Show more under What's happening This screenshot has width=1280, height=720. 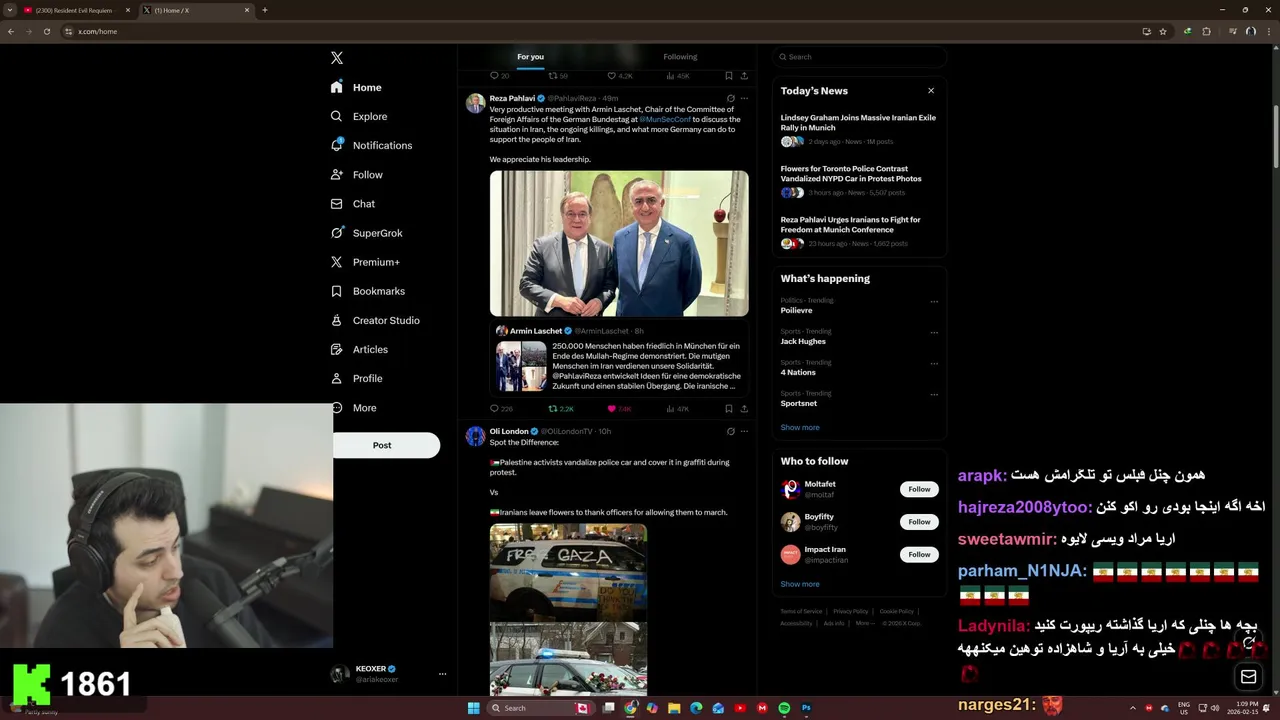(x=800, y=427)
